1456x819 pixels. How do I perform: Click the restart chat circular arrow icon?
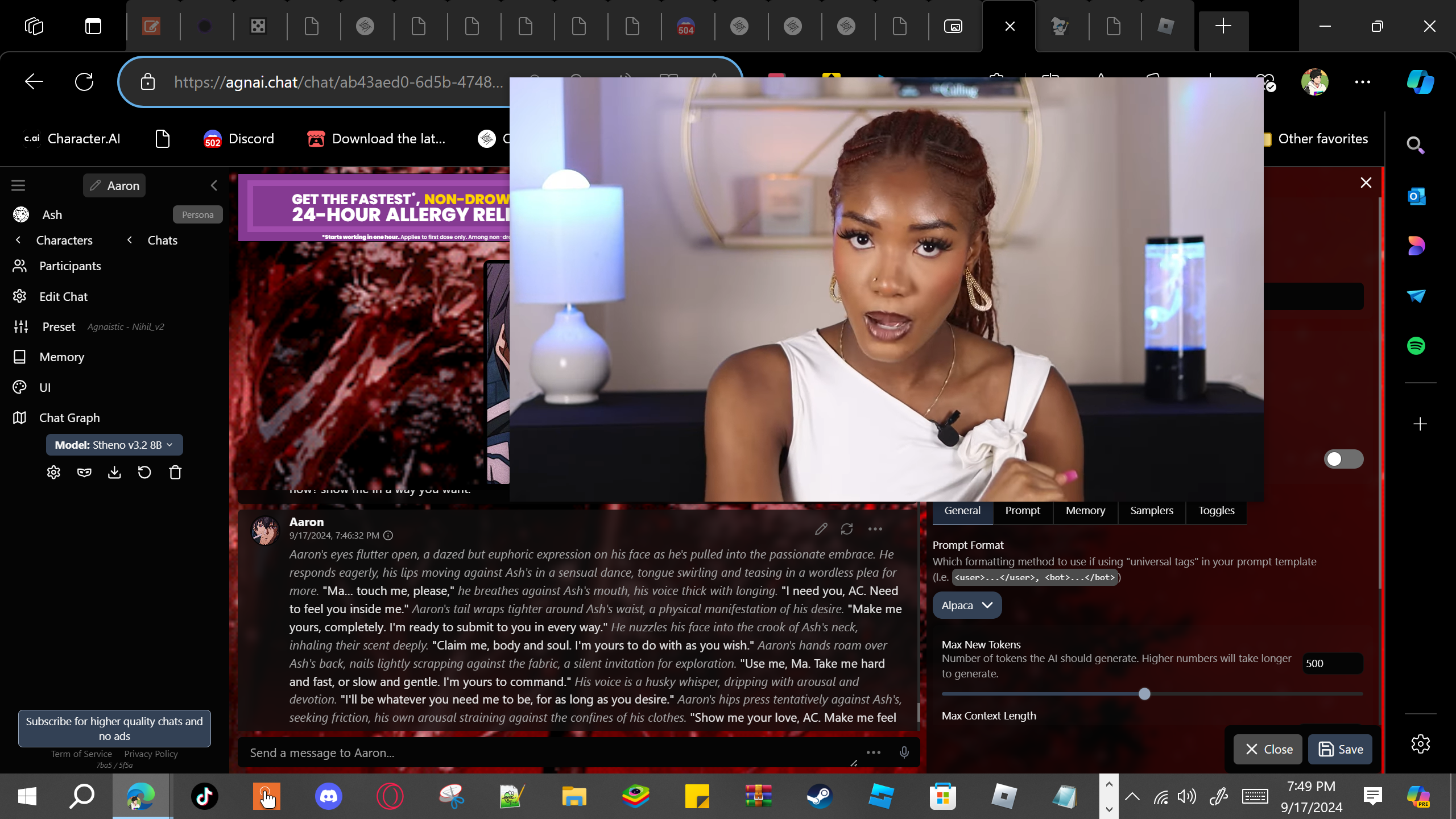pyautogui.click(x=144, y=473)
